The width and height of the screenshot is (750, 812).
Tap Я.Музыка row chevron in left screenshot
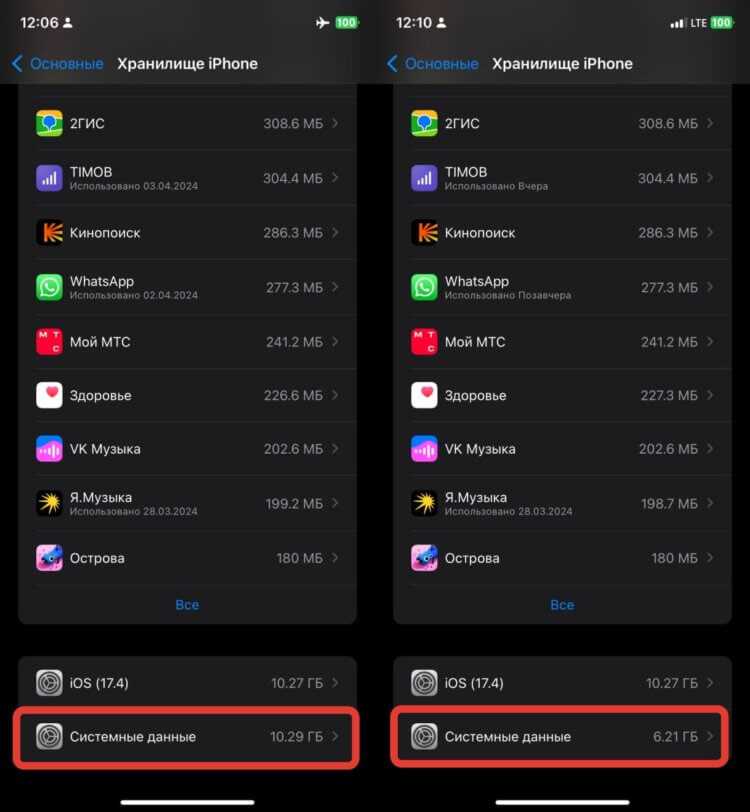click(x=335, y=503)
